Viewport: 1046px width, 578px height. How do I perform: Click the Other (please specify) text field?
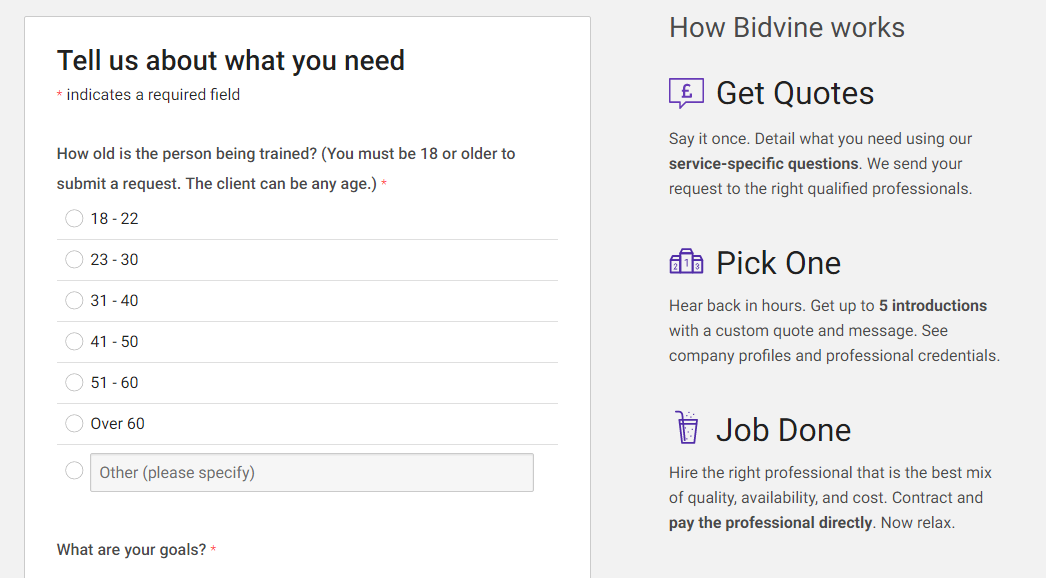pyautogui.click(x=312, y=473)
